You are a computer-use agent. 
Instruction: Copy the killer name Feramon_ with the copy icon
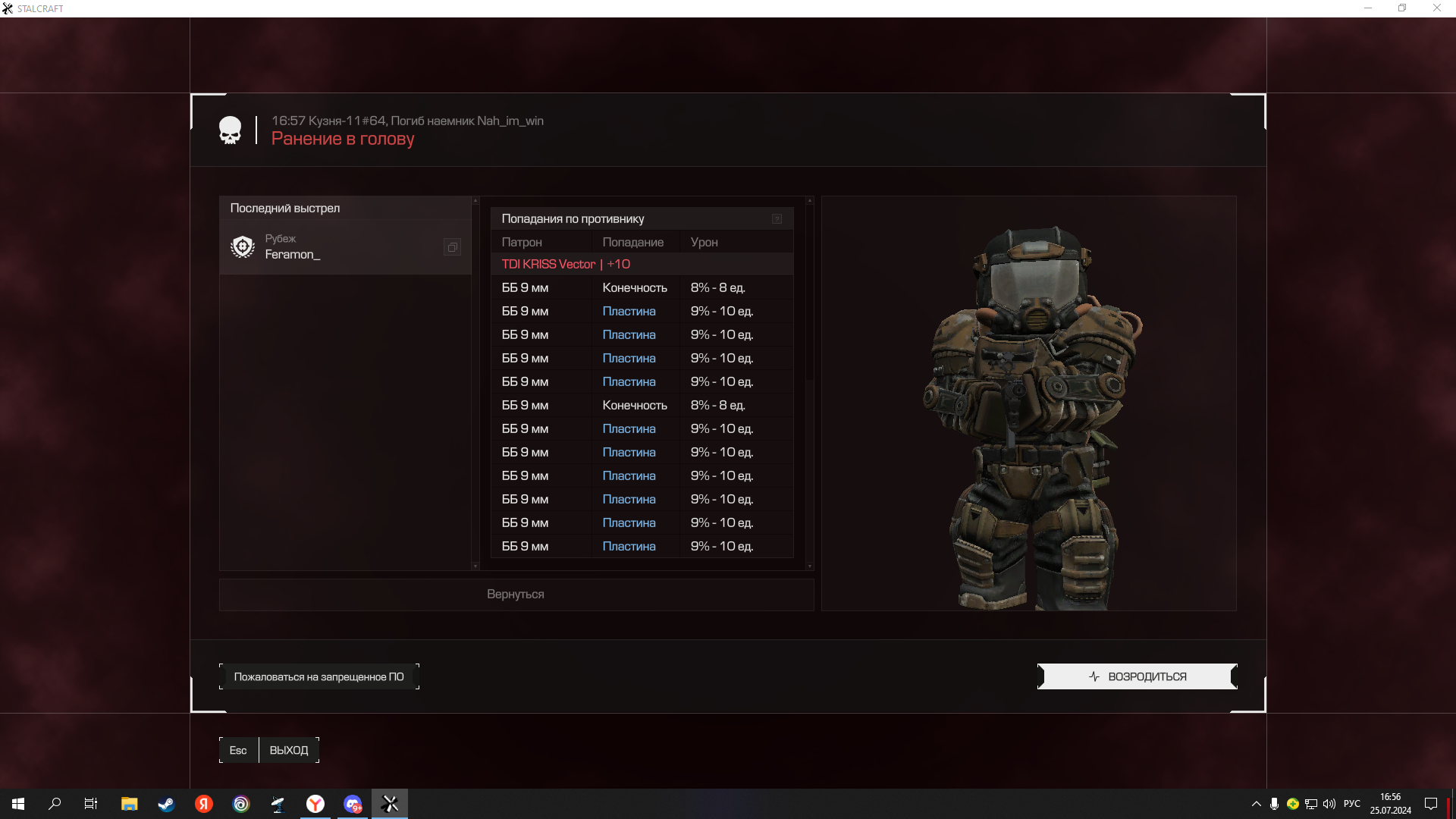point(452,247)
